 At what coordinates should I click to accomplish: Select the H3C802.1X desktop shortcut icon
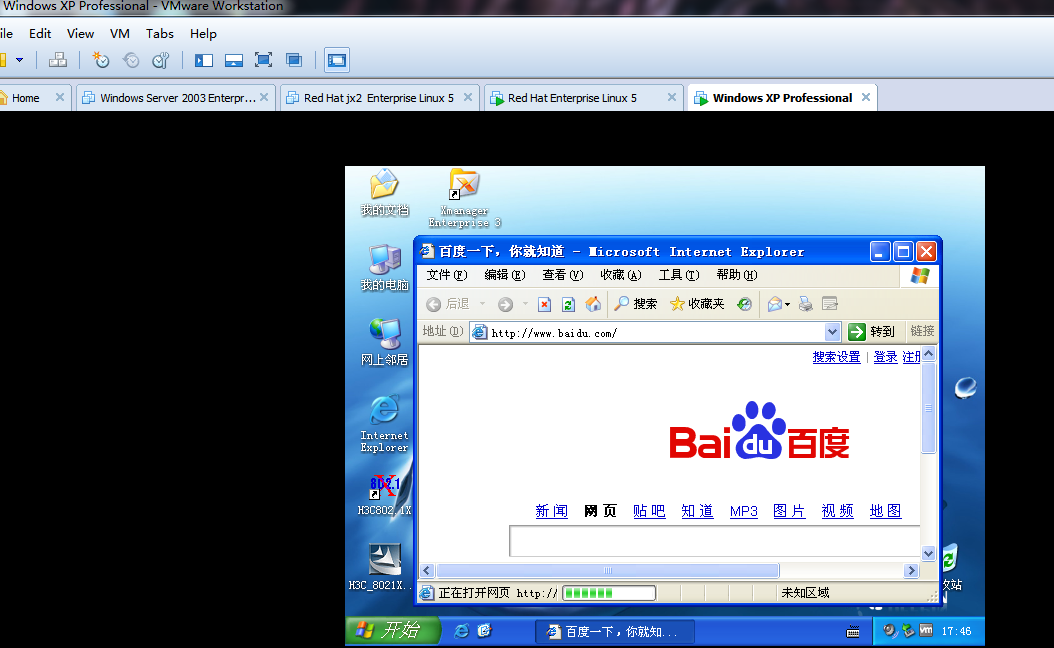coord(384,495)
